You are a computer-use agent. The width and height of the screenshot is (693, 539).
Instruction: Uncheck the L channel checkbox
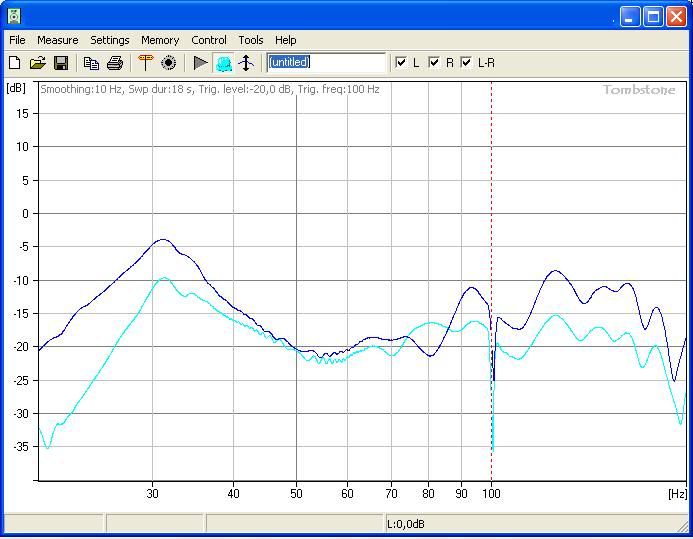401,63
